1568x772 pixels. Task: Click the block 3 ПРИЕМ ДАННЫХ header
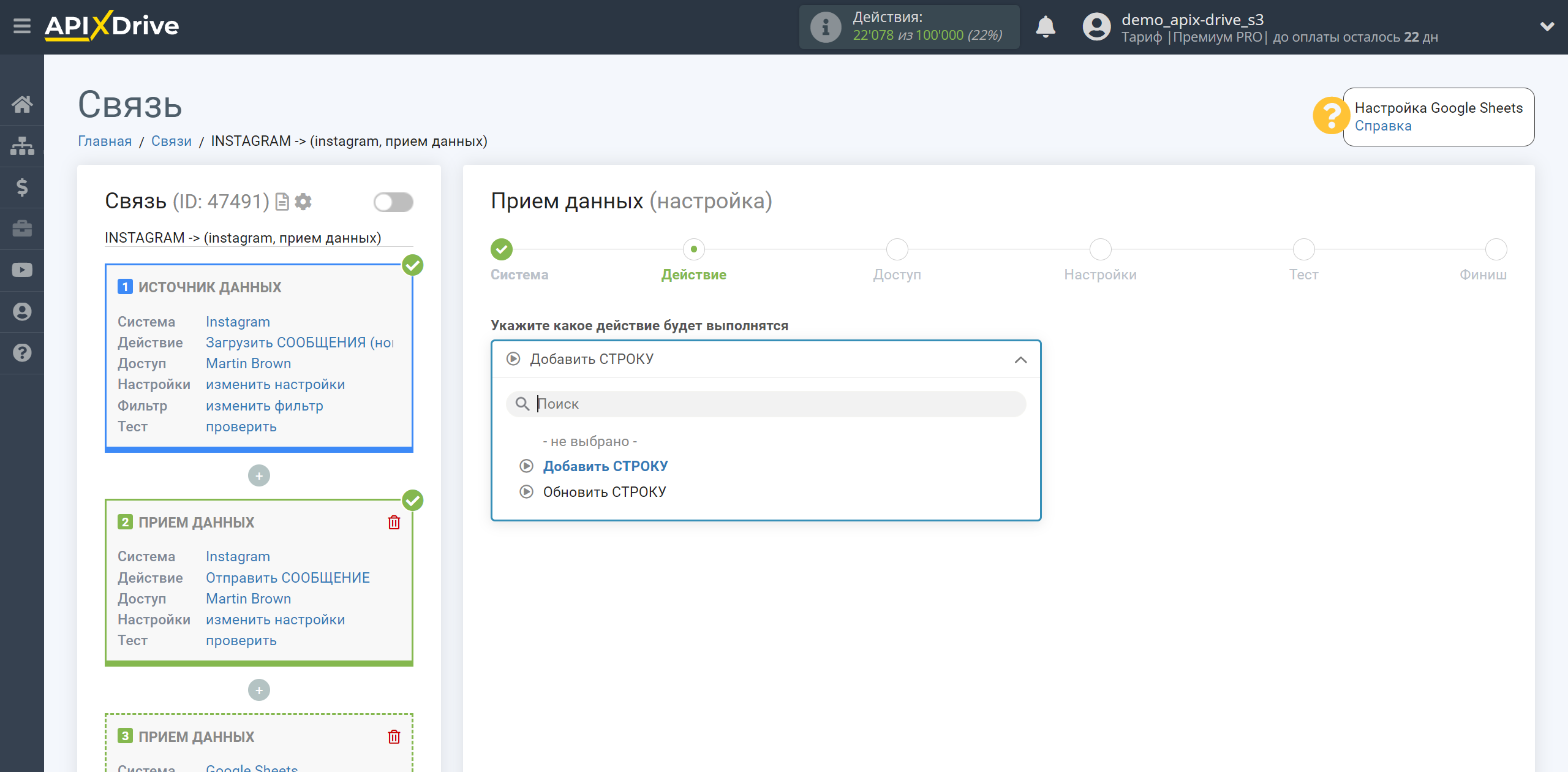pos(196,737)
